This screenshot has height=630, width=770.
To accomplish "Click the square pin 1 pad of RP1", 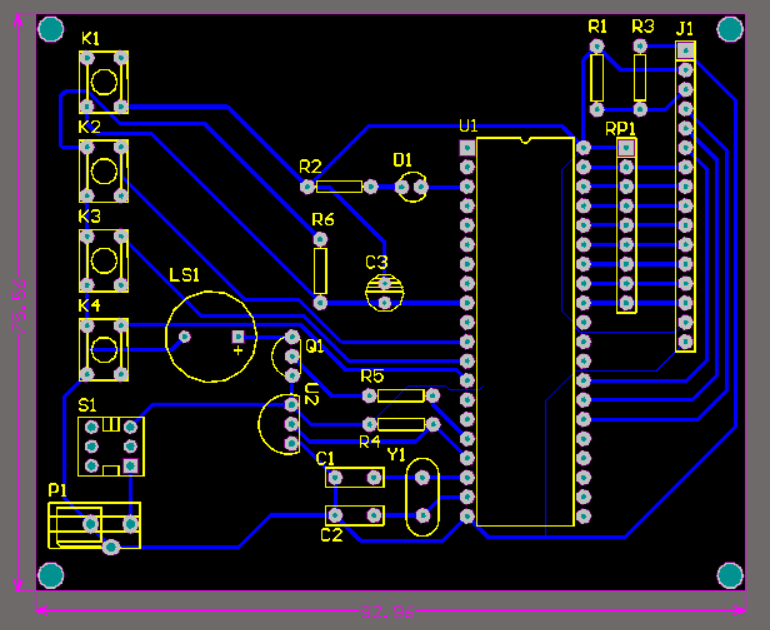I will click(626, 148).
